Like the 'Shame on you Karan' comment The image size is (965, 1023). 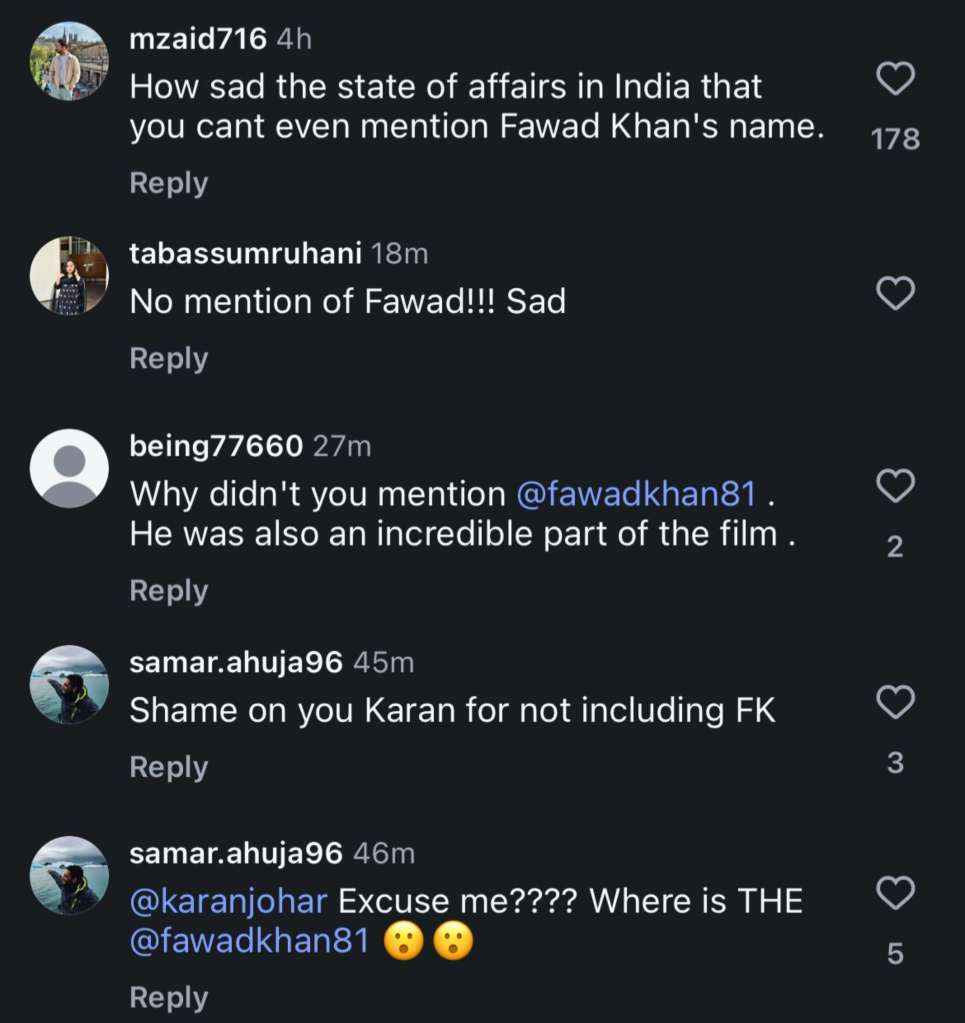[895, 702]
